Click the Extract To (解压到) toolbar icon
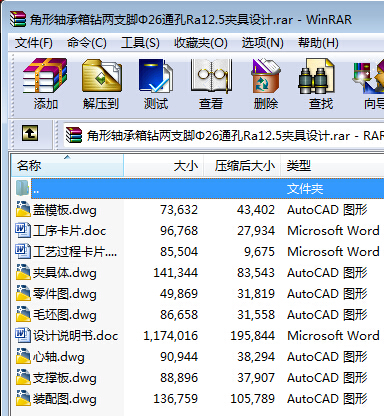 click(x=101, y=76)
